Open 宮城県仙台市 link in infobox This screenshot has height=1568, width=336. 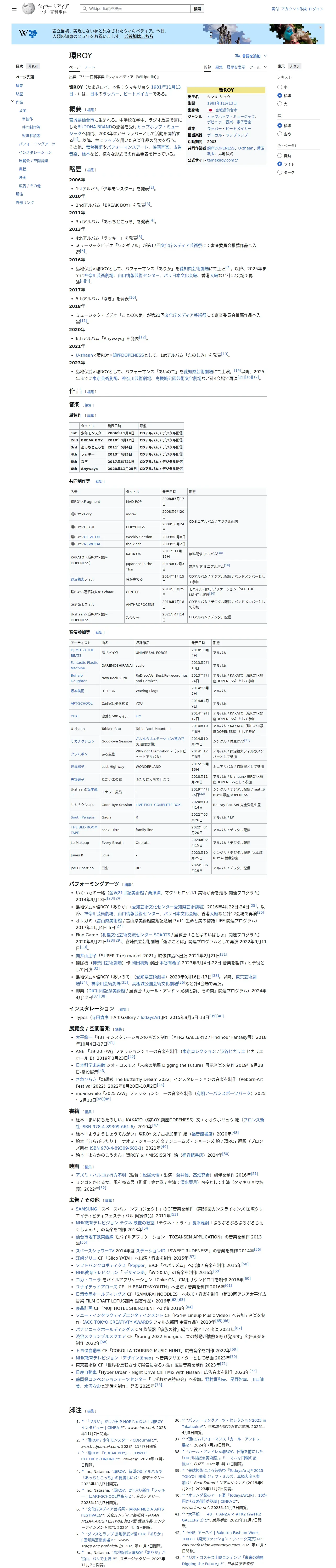tap(226, 110)
